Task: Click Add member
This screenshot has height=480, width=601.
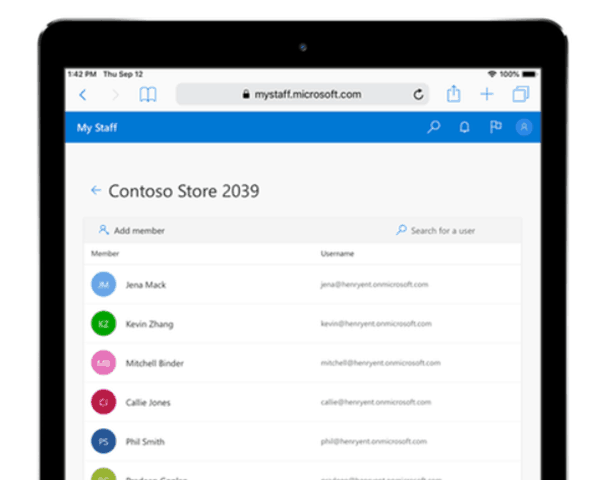Action: [x=131, y=230]
